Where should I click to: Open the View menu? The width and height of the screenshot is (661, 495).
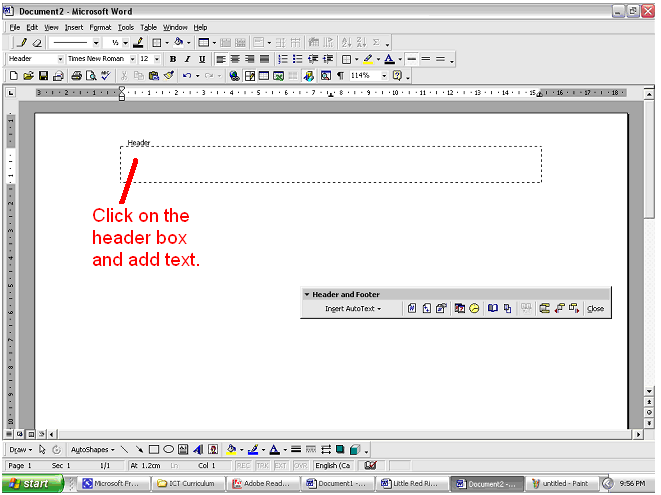point(51,27)
